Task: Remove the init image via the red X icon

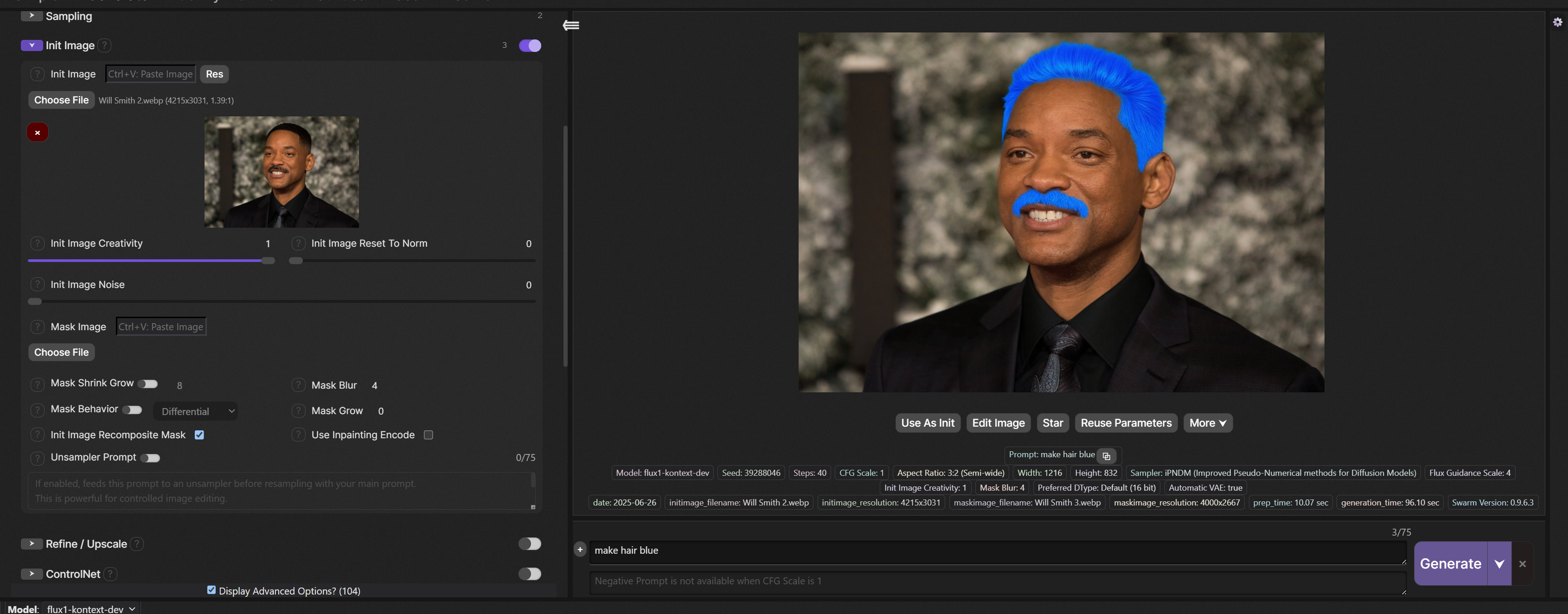Action: 37,132
